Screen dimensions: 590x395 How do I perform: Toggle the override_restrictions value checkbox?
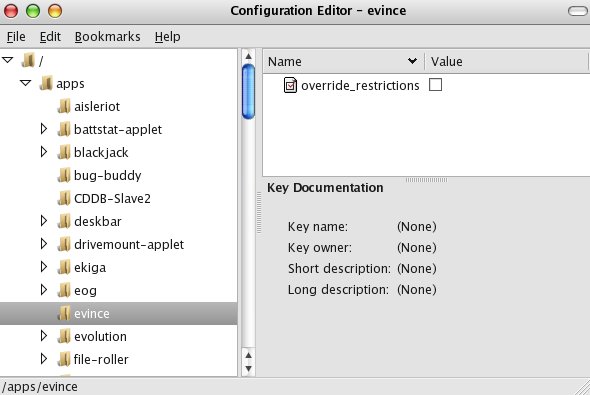[x=435, y=85]
